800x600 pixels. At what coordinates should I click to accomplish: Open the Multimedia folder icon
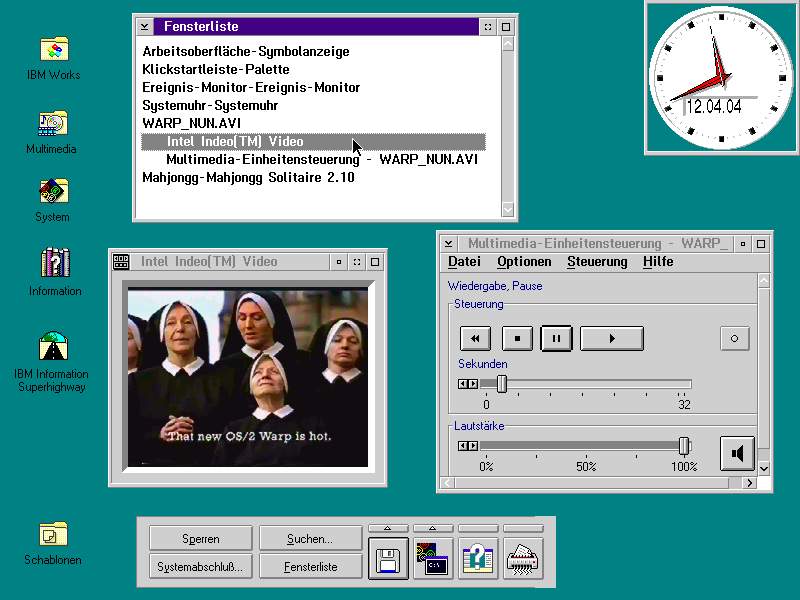pyautogui.click(x=53, y=123)
